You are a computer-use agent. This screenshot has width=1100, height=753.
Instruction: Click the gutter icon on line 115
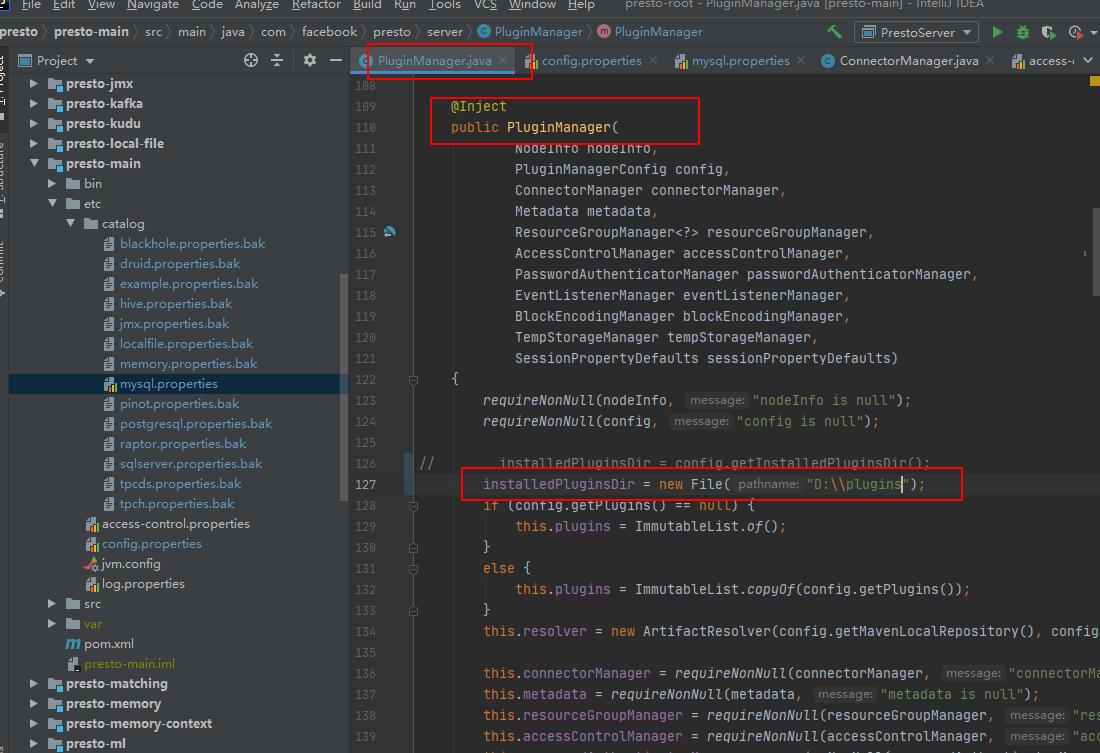pos(390,232)
